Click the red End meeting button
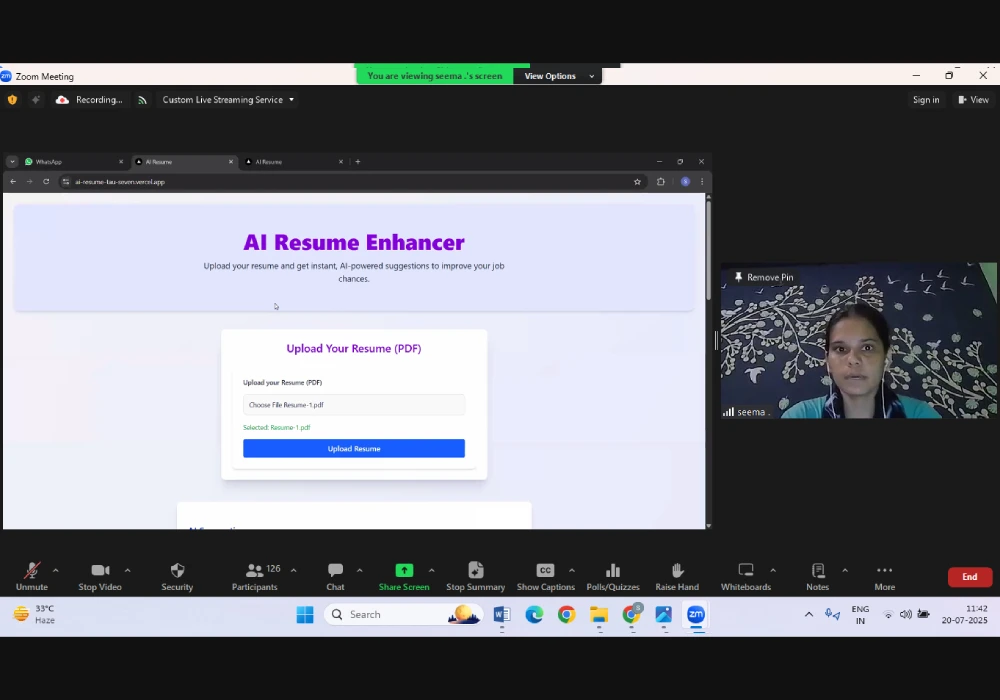Viewport: 1000px width, 700px height. [x=969, y=577]
